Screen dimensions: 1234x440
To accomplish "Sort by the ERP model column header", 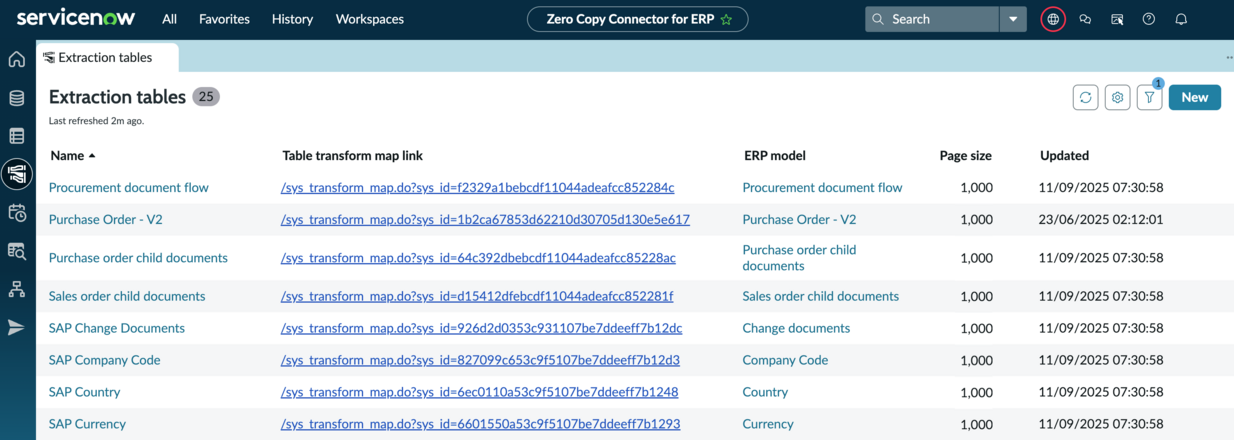I will tap(775, 156).
